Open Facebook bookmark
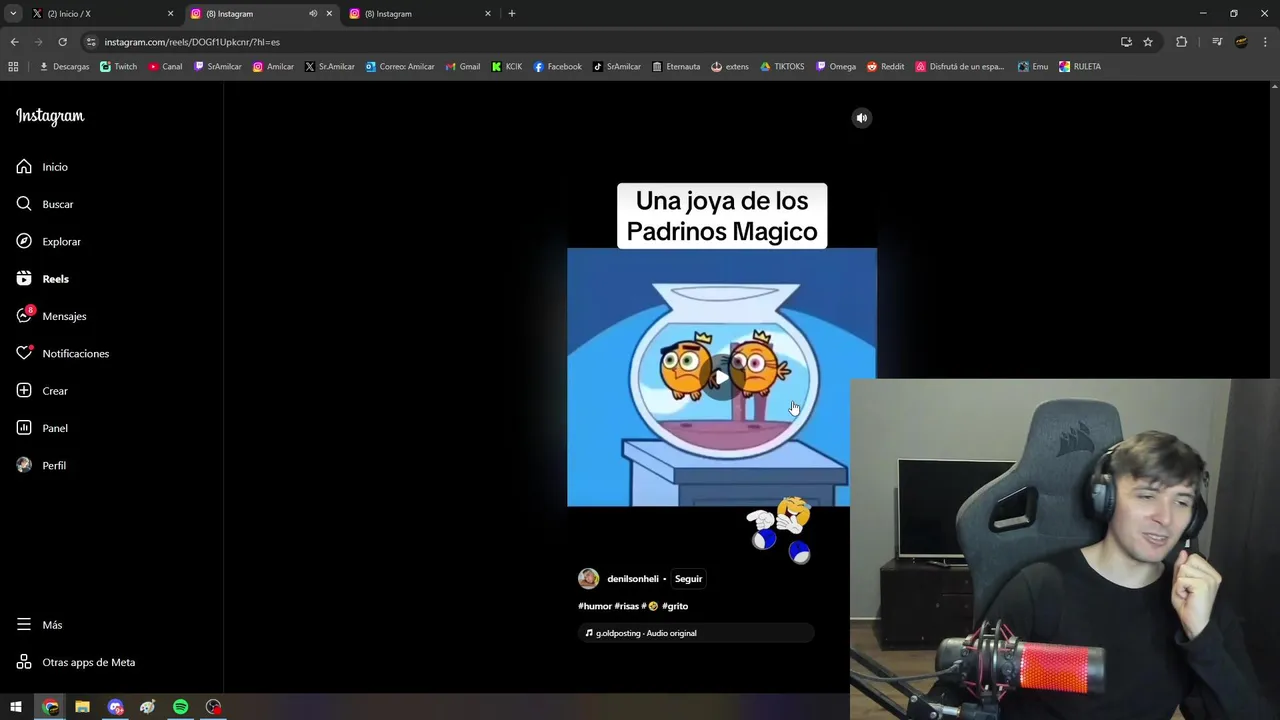 tap(557, 67)
